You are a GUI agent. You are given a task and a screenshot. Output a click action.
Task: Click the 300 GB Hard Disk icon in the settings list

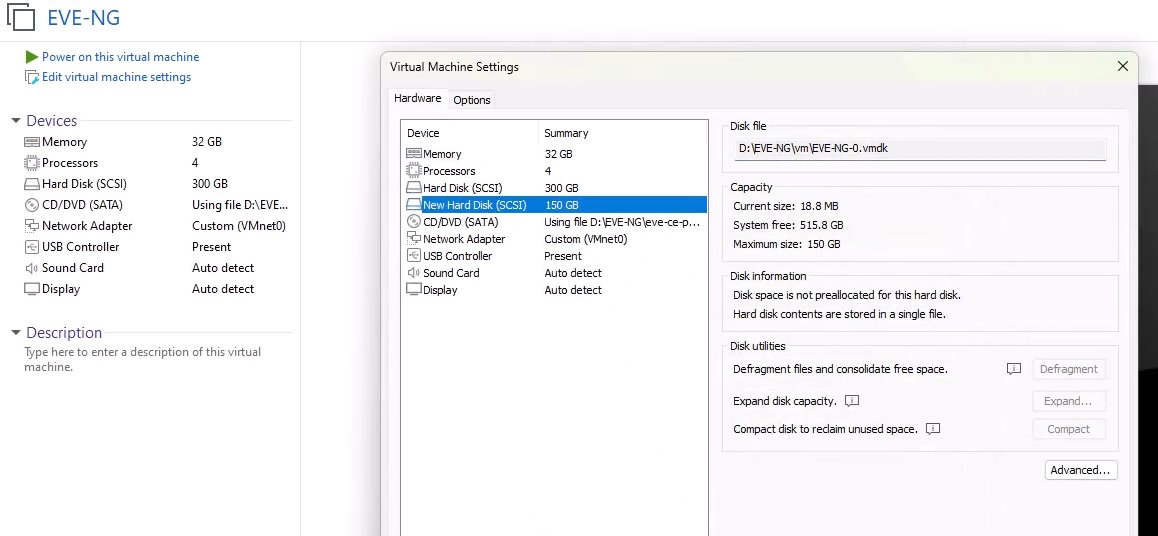[414, 188]
